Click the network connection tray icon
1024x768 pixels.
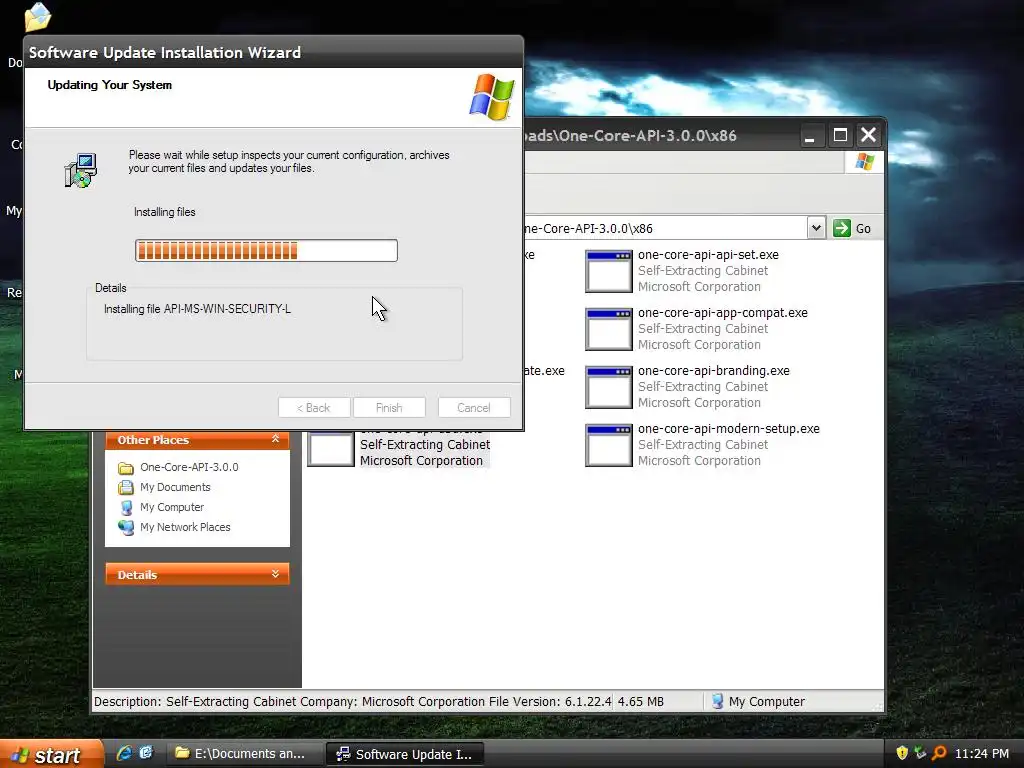(920, 753)
